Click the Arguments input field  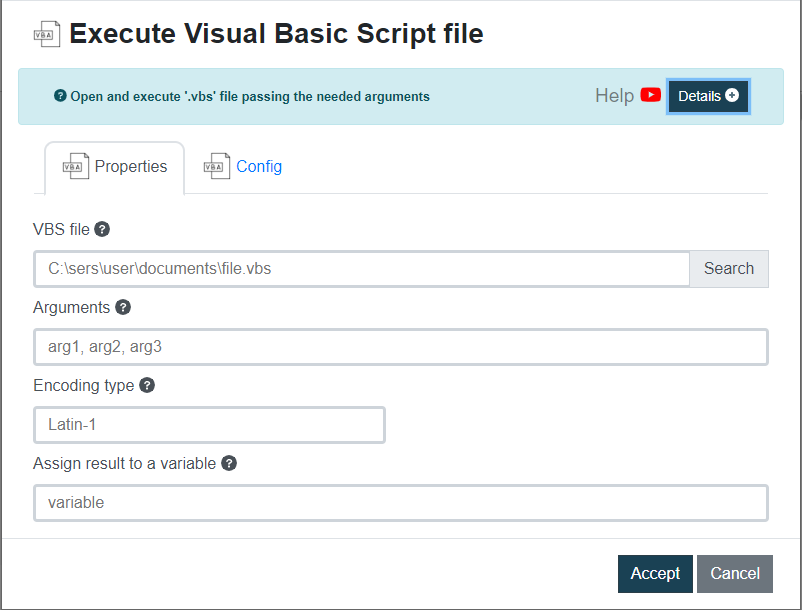[400, 347]
